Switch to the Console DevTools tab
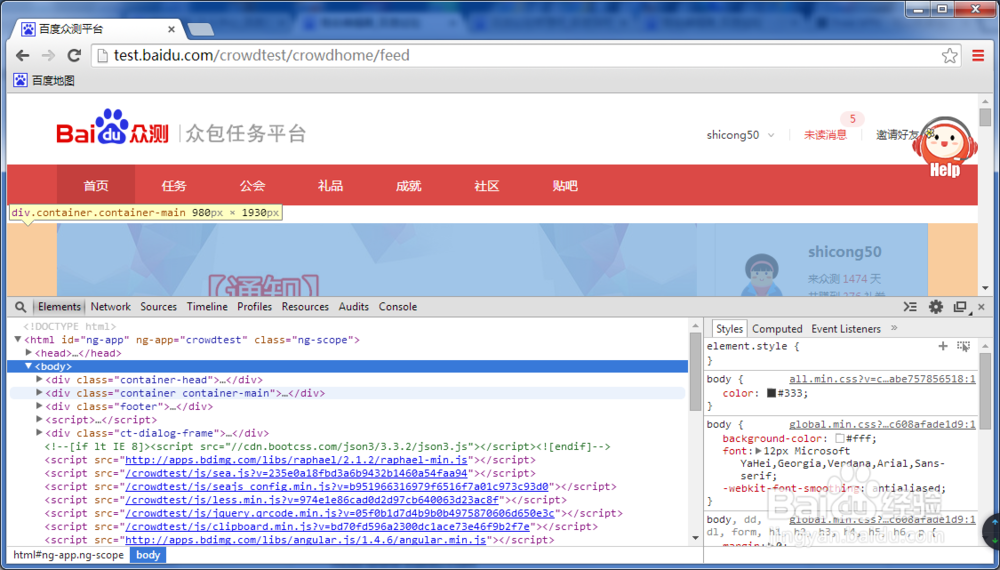Image resolution: width=1000 pixels, height=570 pixels. click(397, 307)
